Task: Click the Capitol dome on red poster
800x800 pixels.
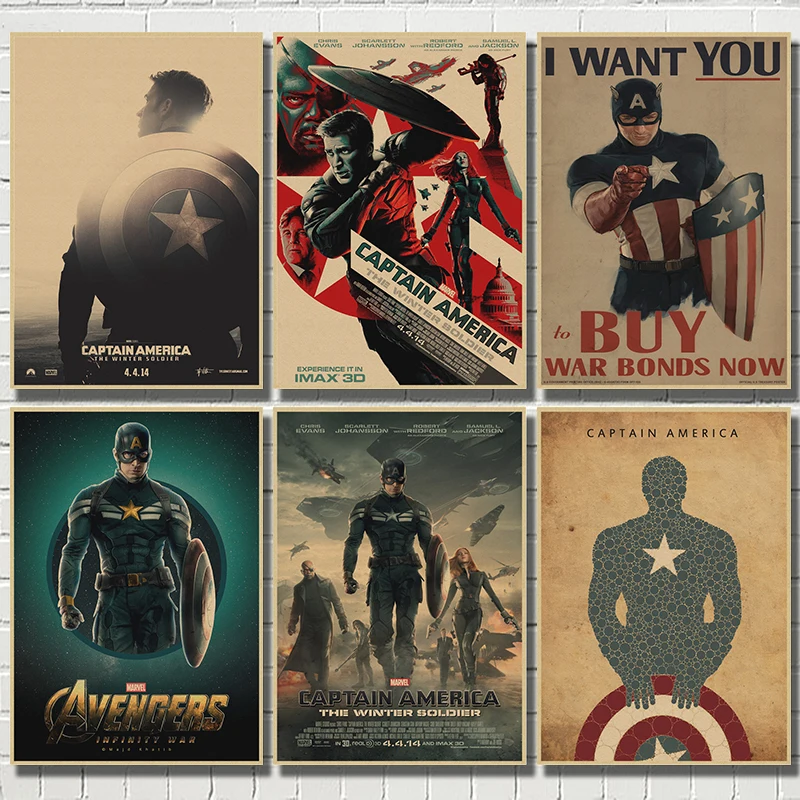Action: point(499,293)
